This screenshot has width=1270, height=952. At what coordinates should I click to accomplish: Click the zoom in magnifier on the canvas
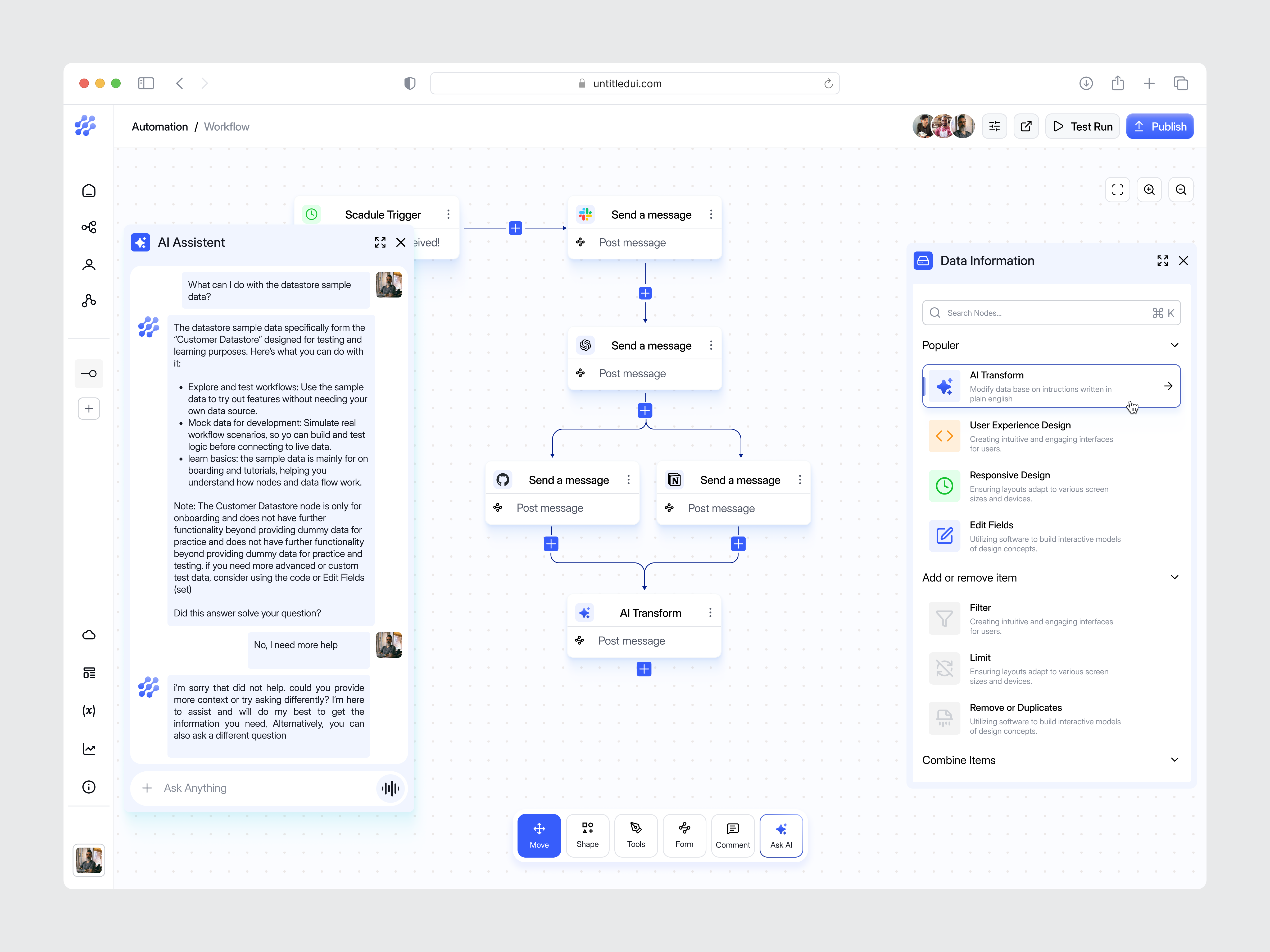1149,189
